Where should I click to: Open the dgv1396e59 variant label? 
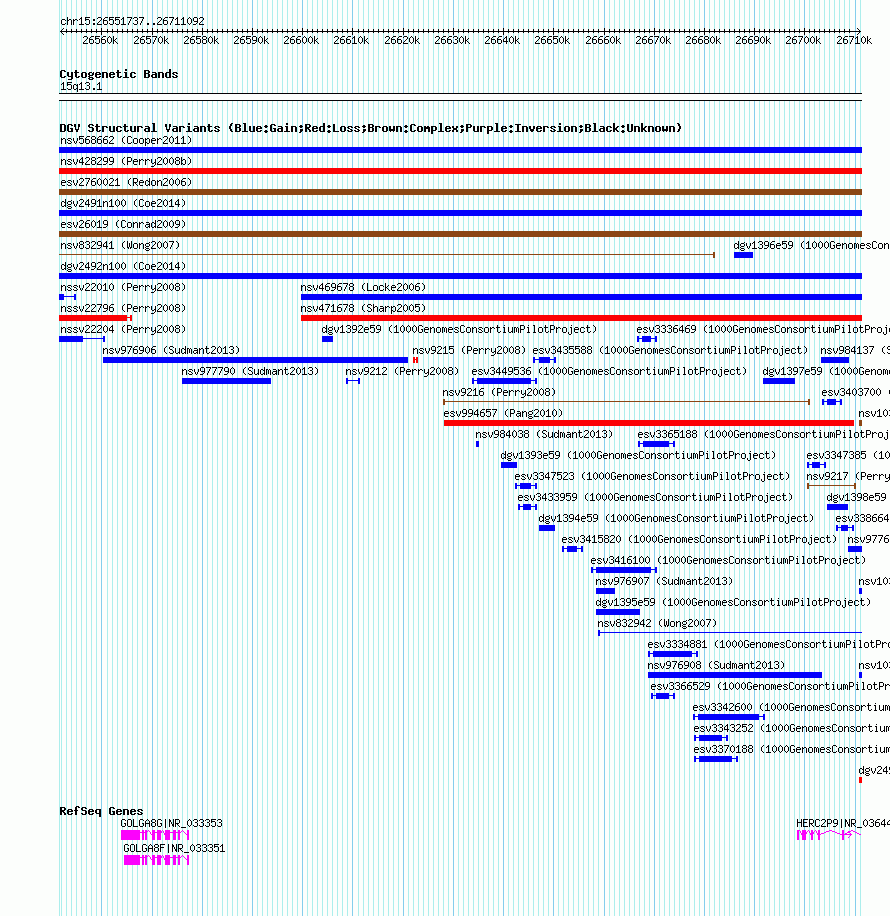[x=812, y=245]
